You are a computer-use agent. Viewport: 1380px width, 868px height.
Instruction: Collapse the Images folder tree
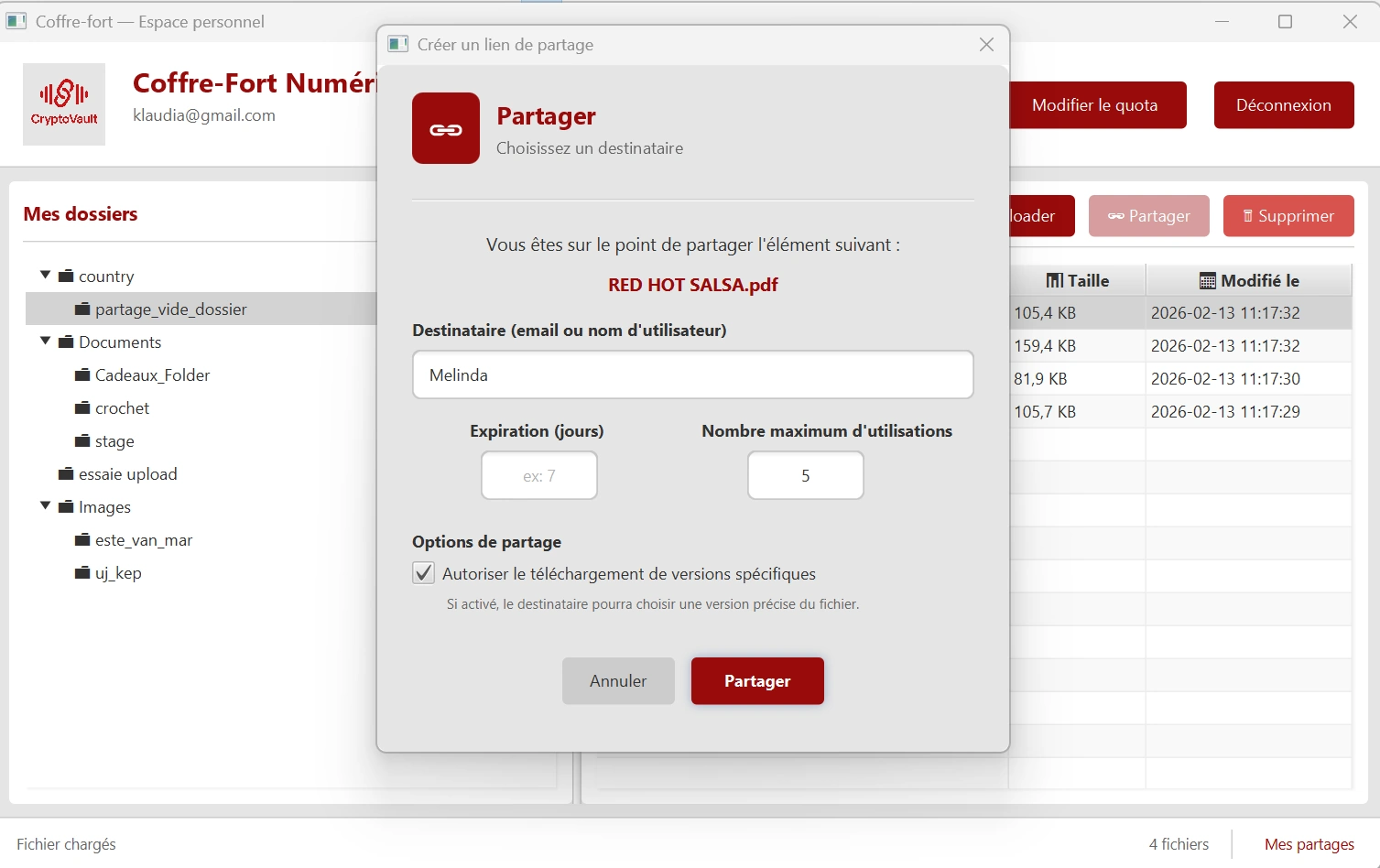45,506
